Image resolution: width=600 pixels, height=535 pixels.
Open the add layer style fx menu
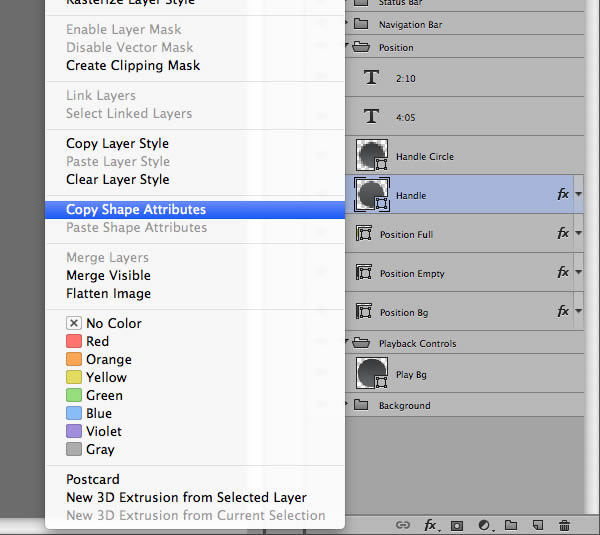pyautogui.click(x=431, y=524)
